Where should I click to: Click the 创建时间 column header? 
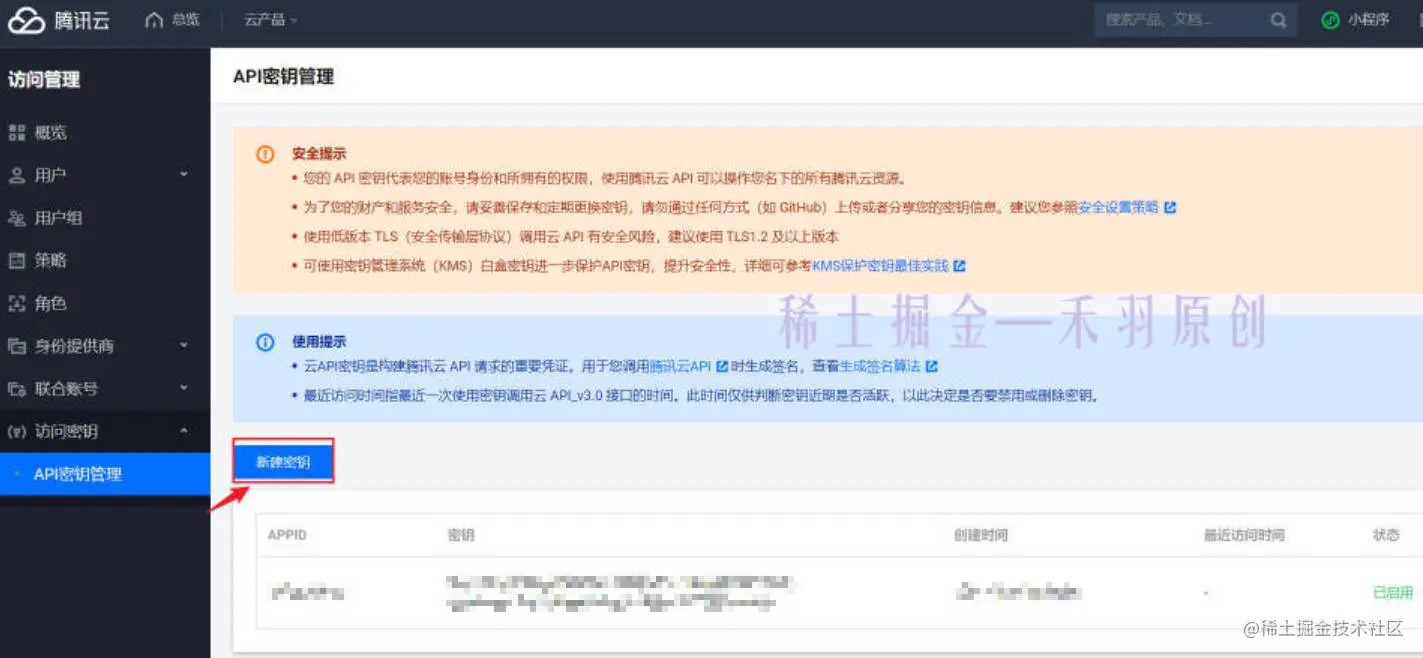pos(981,536)
